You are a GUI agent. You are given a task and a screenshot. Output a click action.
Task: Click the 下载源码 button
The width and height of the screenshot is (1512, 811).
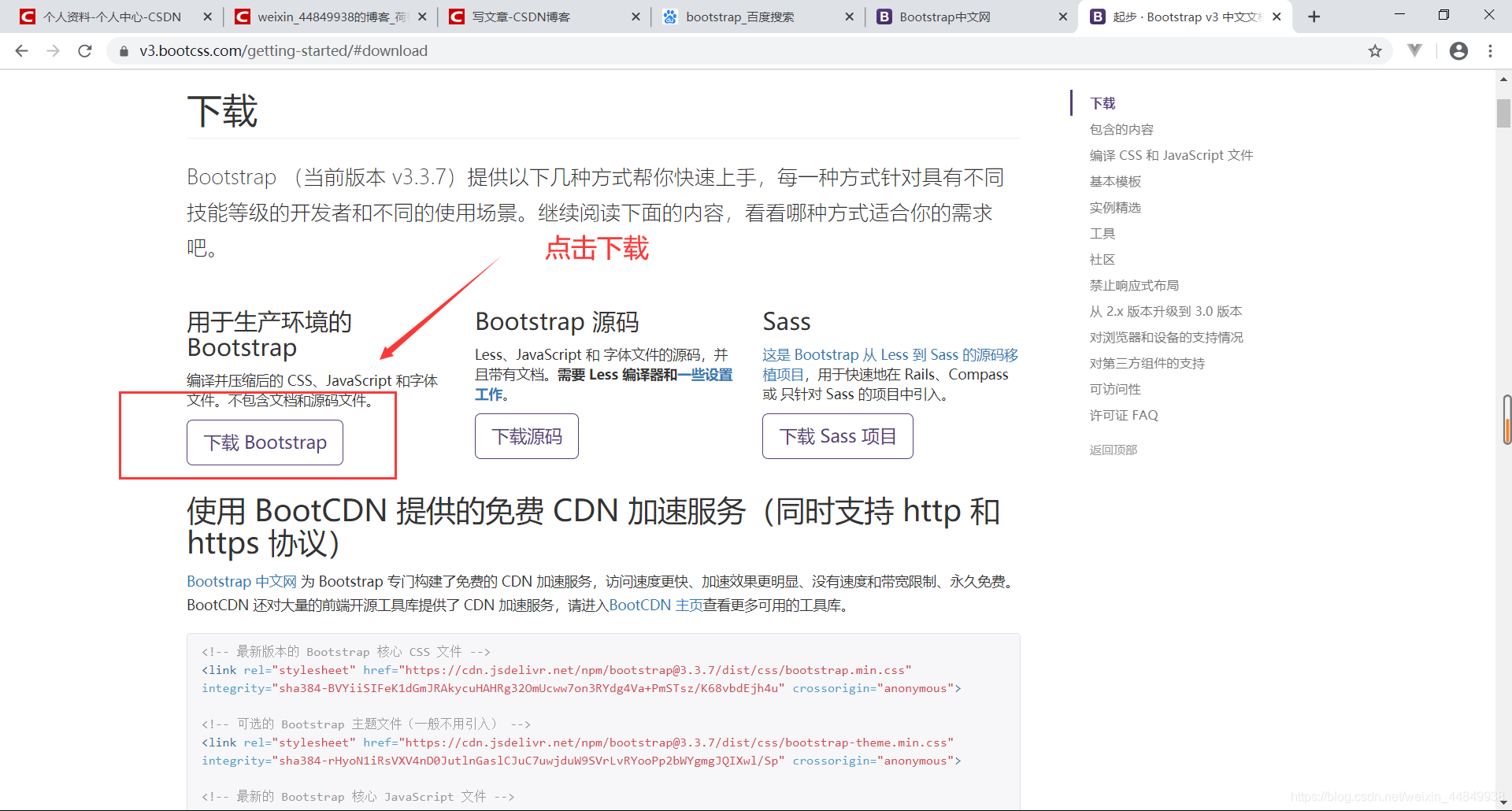coord(527,436)
